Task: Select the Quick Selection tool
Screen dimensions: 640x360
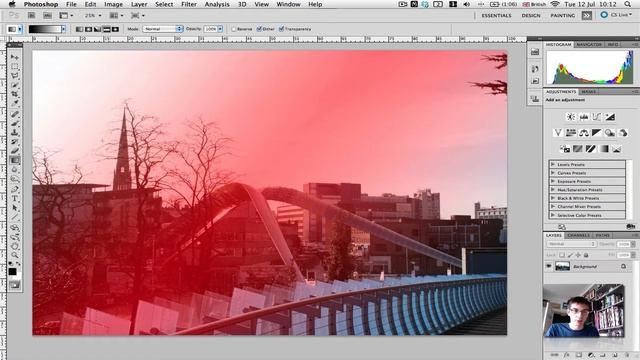Action: (15, 85)
